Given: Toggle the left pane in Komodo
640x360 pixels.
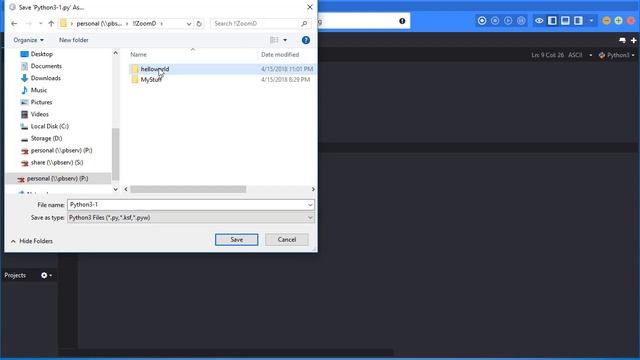Looking at the screenshot, I should click(552, 20).
